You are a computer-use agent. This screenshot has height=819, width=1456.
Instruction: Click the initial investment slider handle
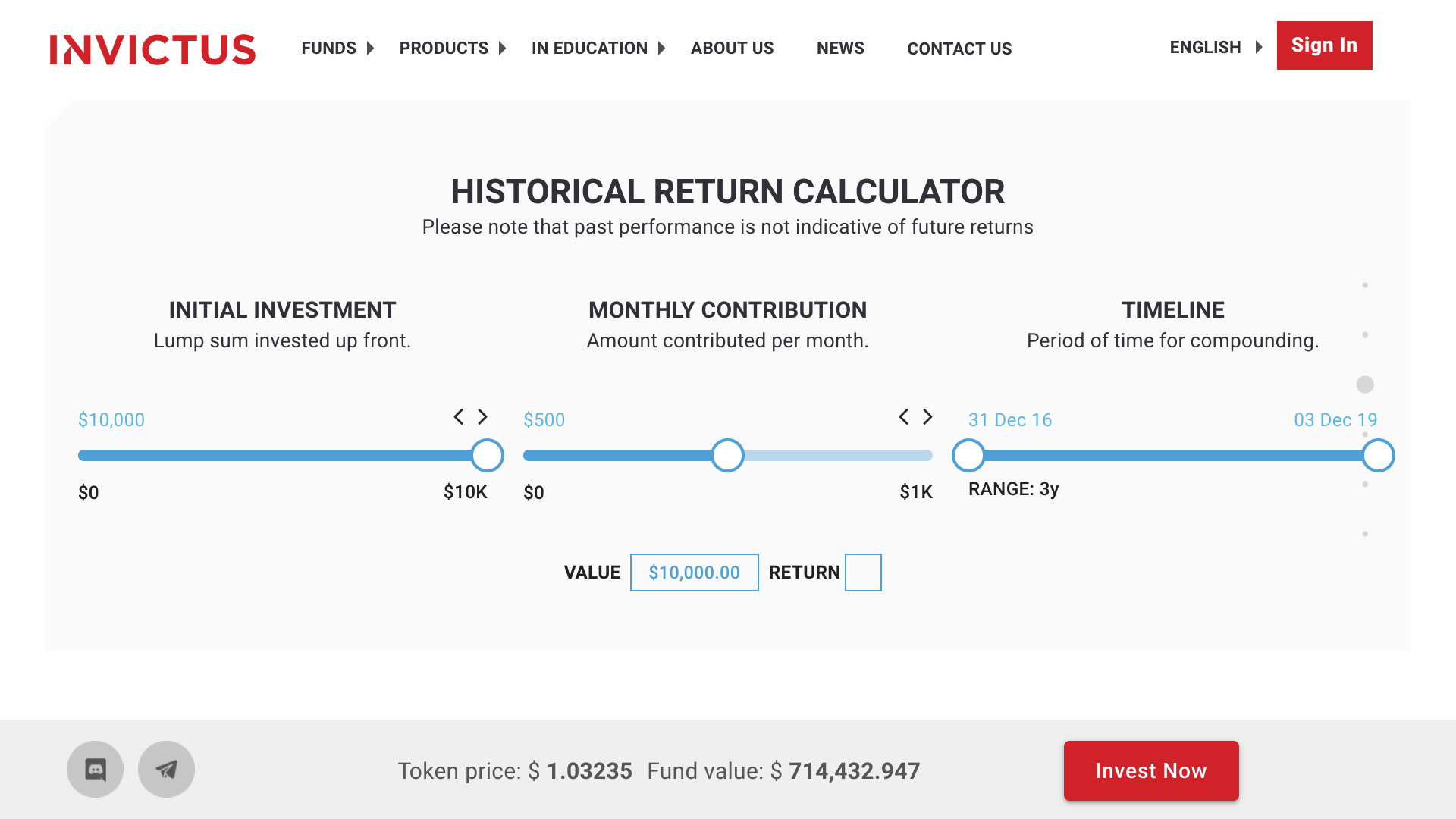click(x=487, y=455)
